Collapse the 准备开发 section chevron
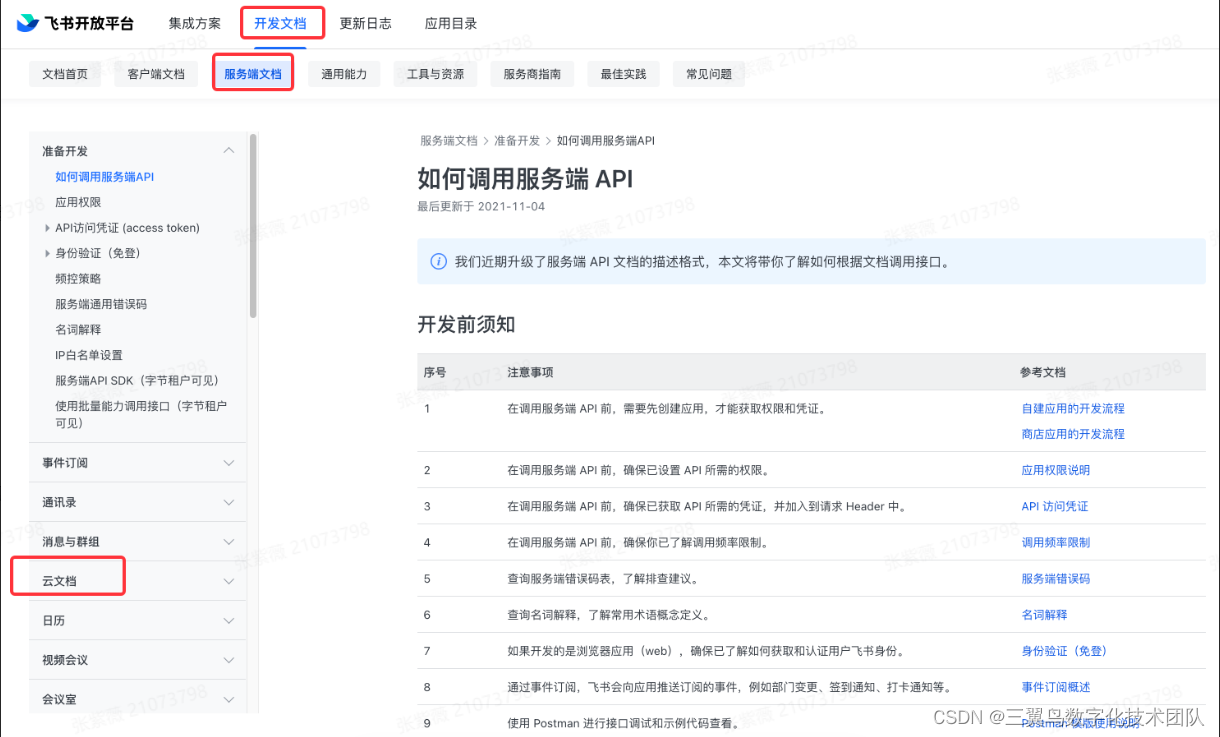This screenshot has height=737, width=1220. click(x=229, y=151)
